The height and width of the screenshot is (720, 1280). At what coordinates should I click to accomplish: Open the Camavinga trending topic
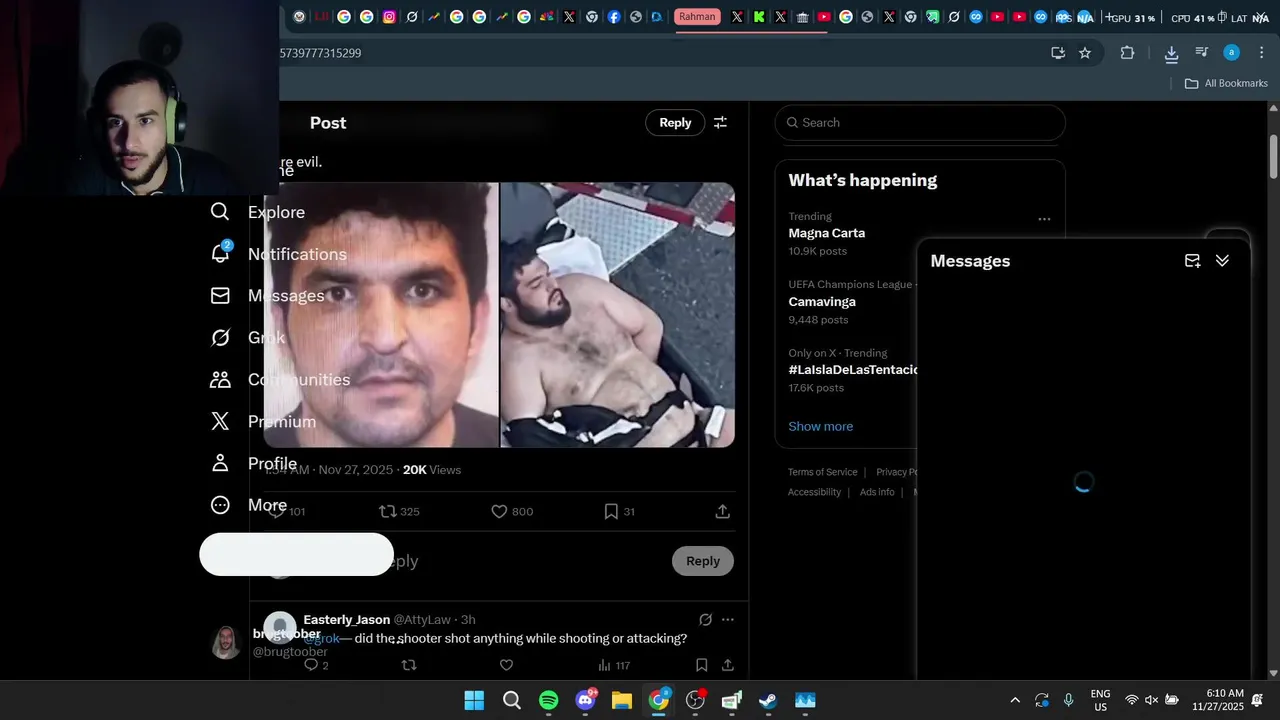click(x=822, y=302)
